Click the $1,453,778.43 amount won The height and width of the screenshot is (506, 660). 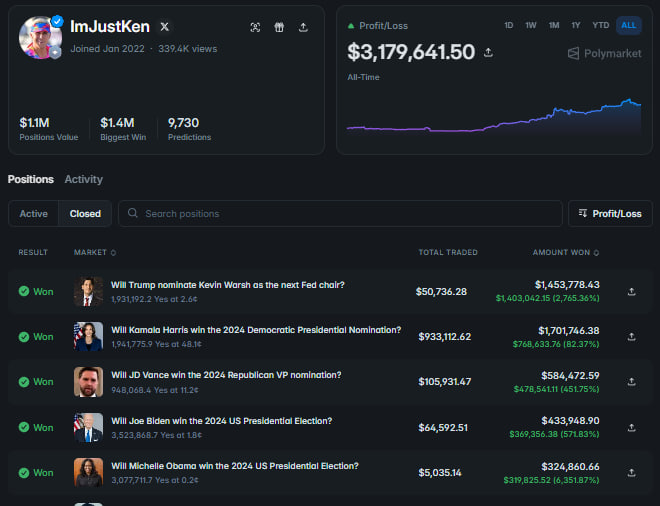tap(567, 285)
